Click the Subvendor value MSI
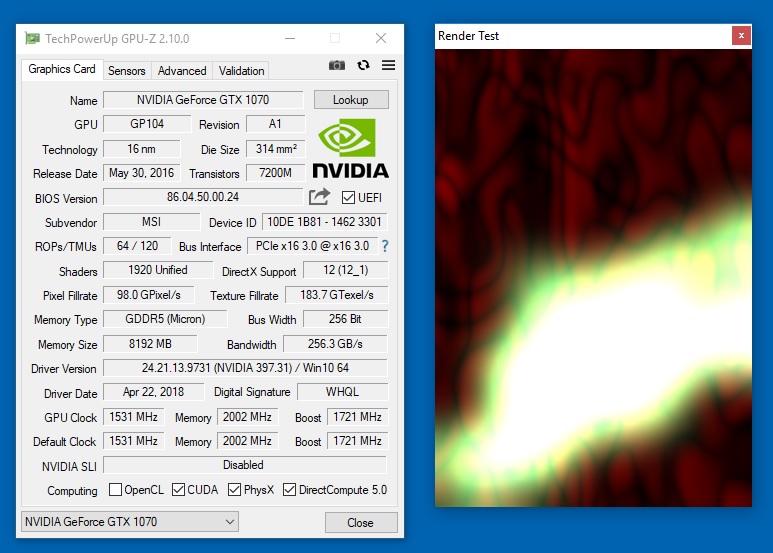Image resolution: width=773 pixels, height=553 pixels. coord(152,222)
